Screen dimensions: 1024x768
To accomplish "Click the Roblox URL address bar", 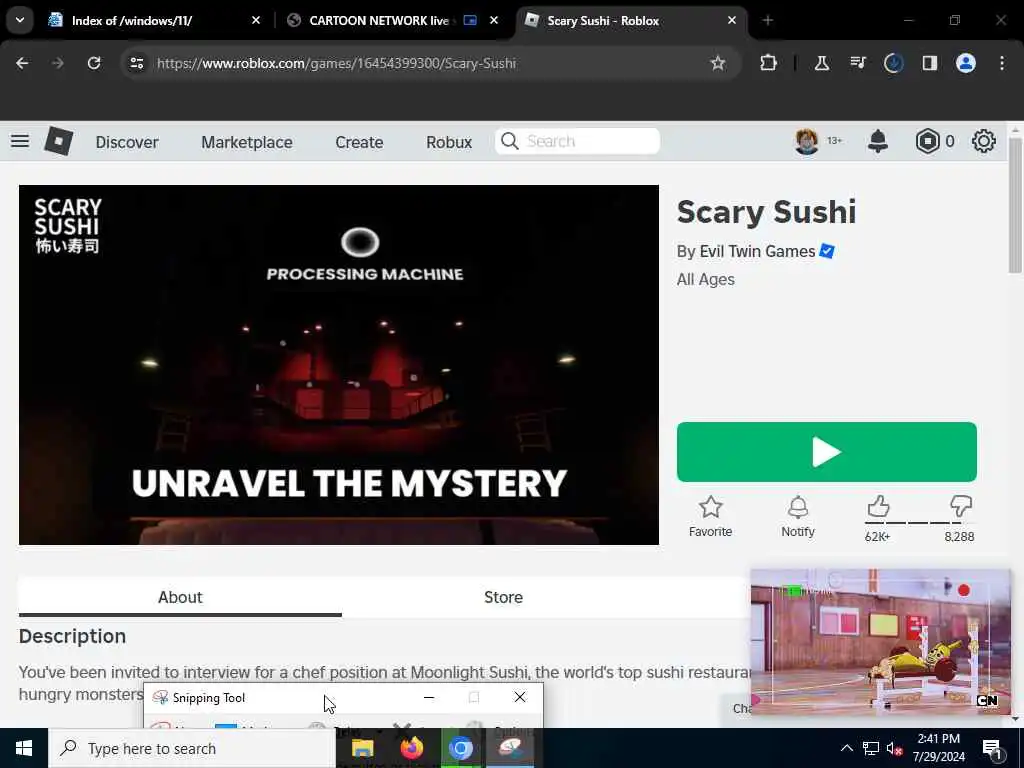I will pyautogui.click(x=431, y=63).
